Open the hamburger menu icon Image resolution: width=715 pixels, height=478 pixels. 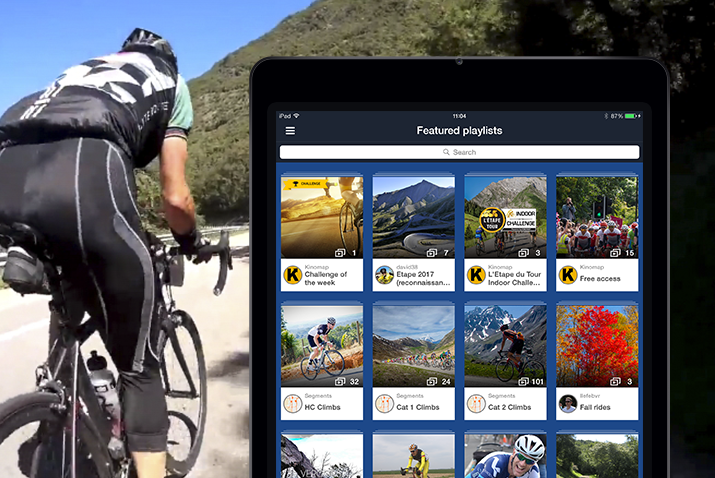click(x=290, y=131)
